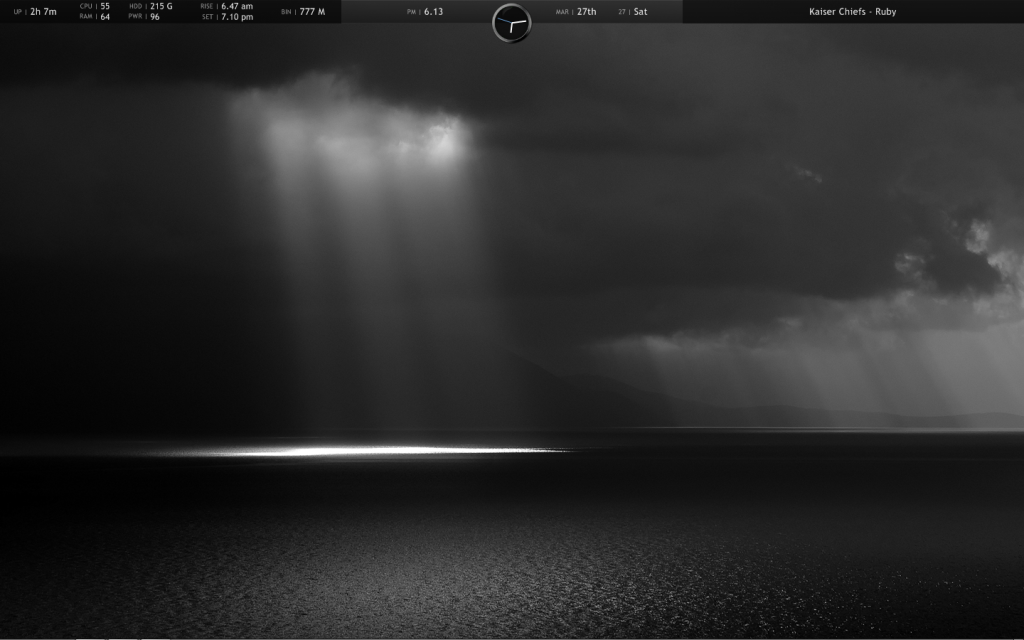
Task: Click the CPU label in system monitor
Action: coord(86,6)
